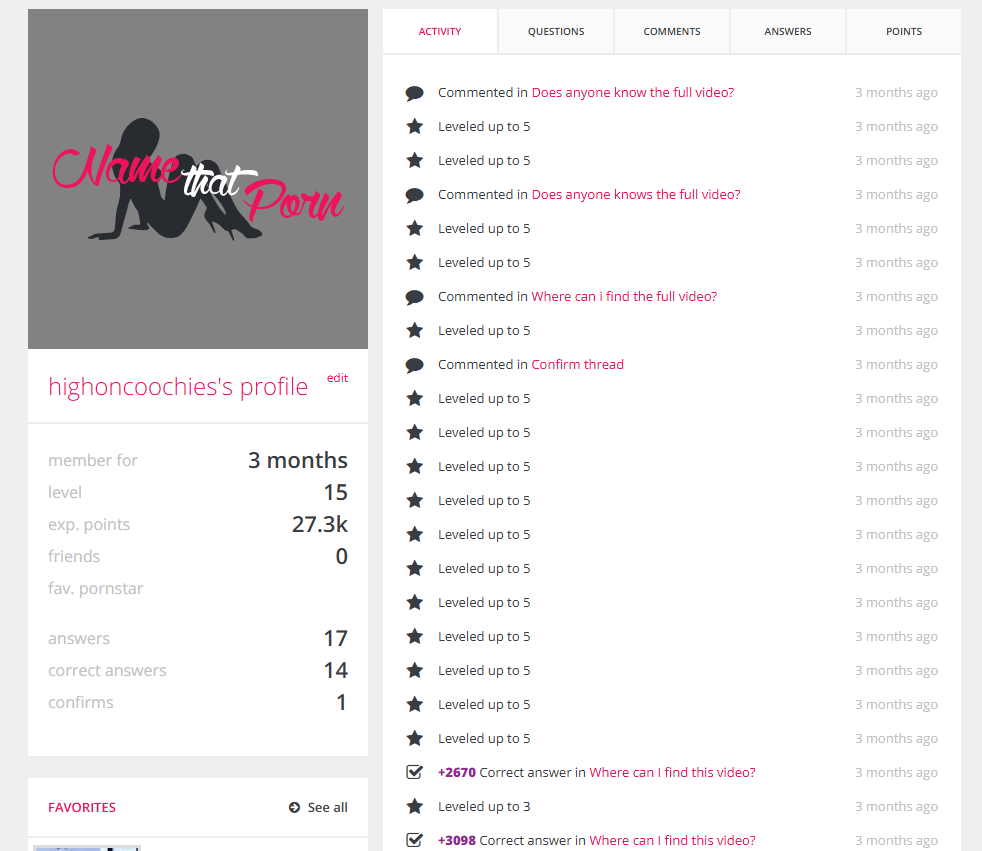This screenshot has width=982, height=851.
Task: Click the 'edit' profile link
Action: click(338, 378)
